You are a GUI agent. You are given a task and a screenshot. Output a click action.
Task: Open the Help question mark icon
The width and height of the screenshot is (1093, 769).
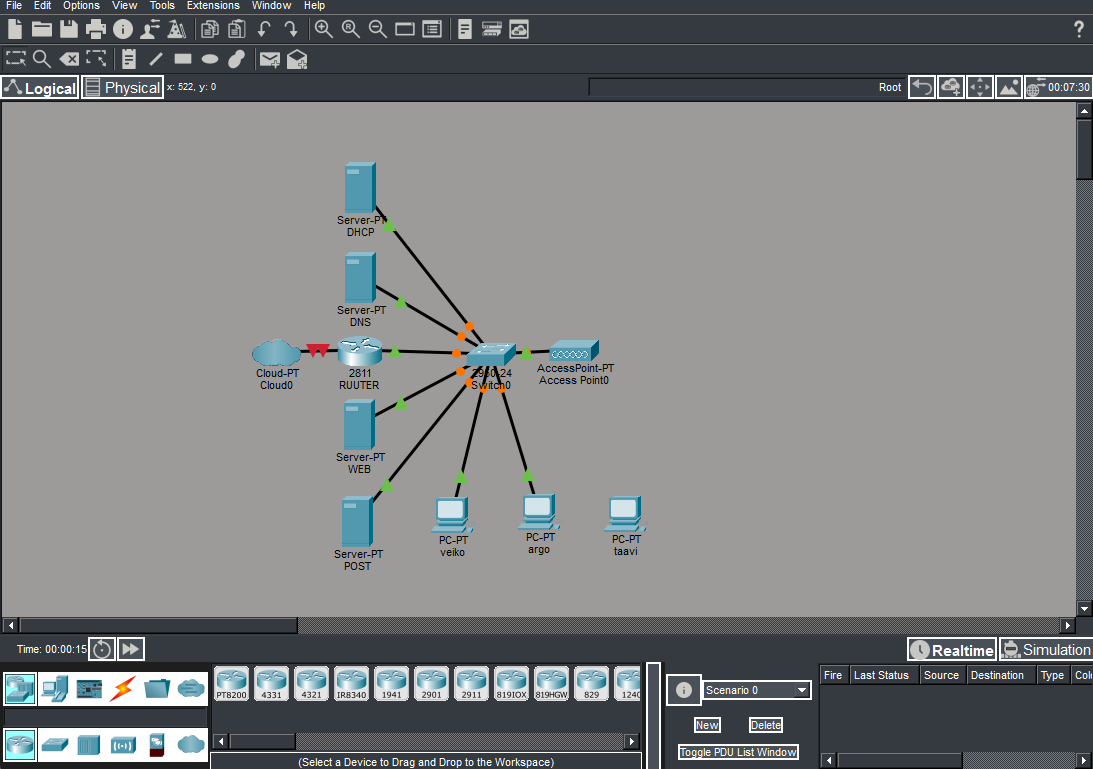[x=1079, y=29]
